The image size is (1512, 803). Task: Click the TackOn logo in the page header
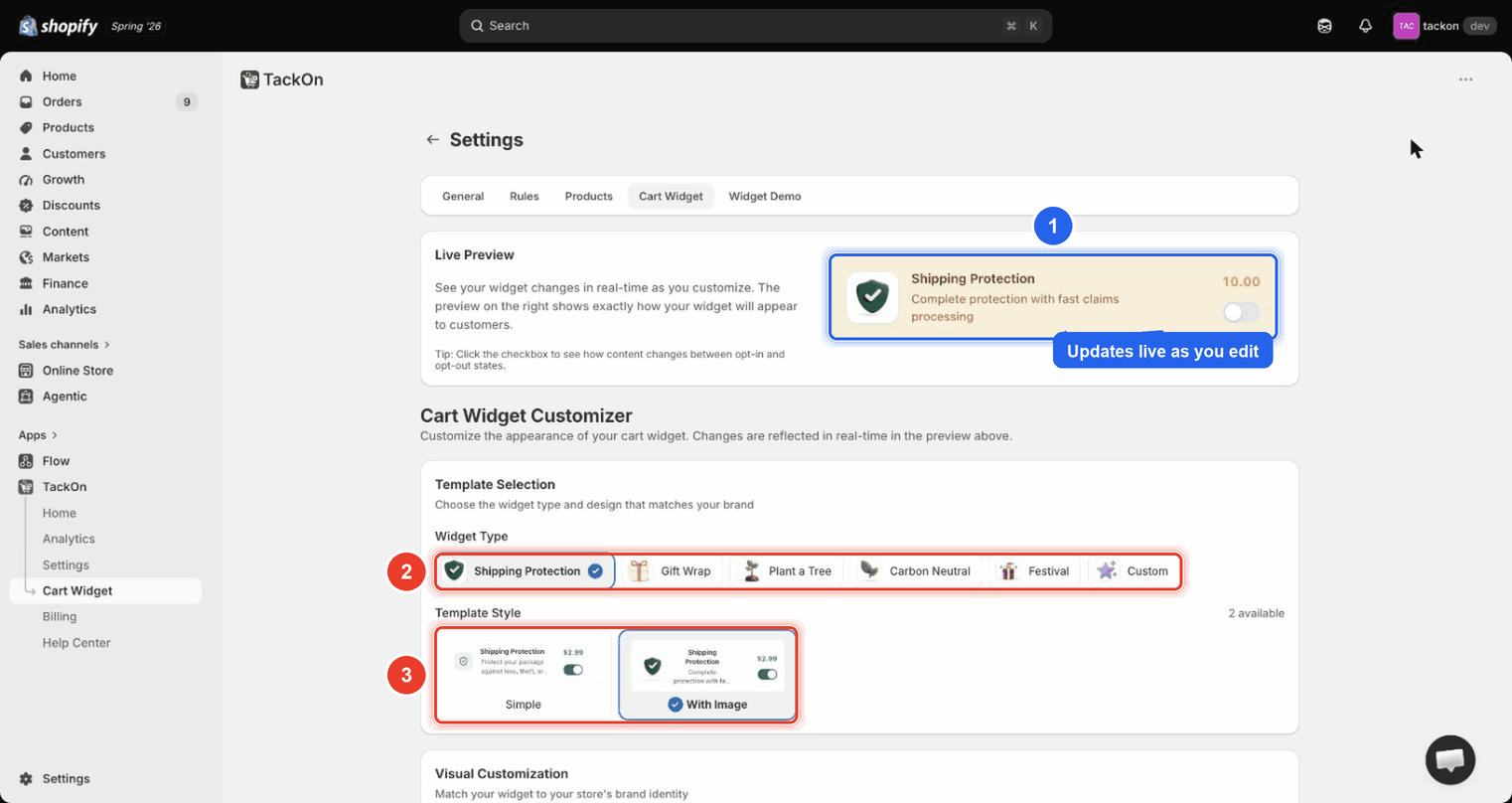tap(249, 80)
